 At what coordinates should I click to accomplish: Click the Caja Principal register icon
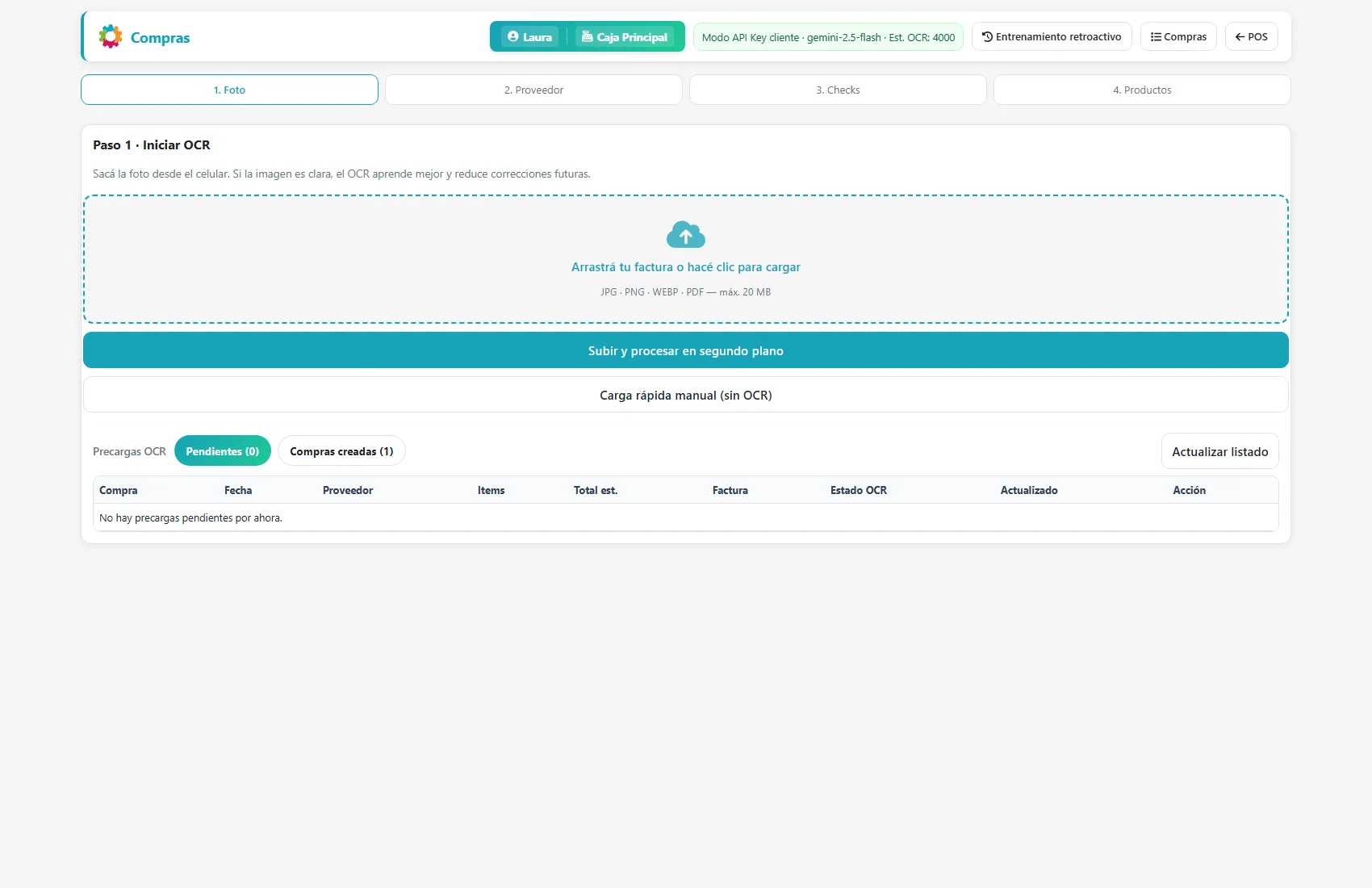click(x=588, y=36)
